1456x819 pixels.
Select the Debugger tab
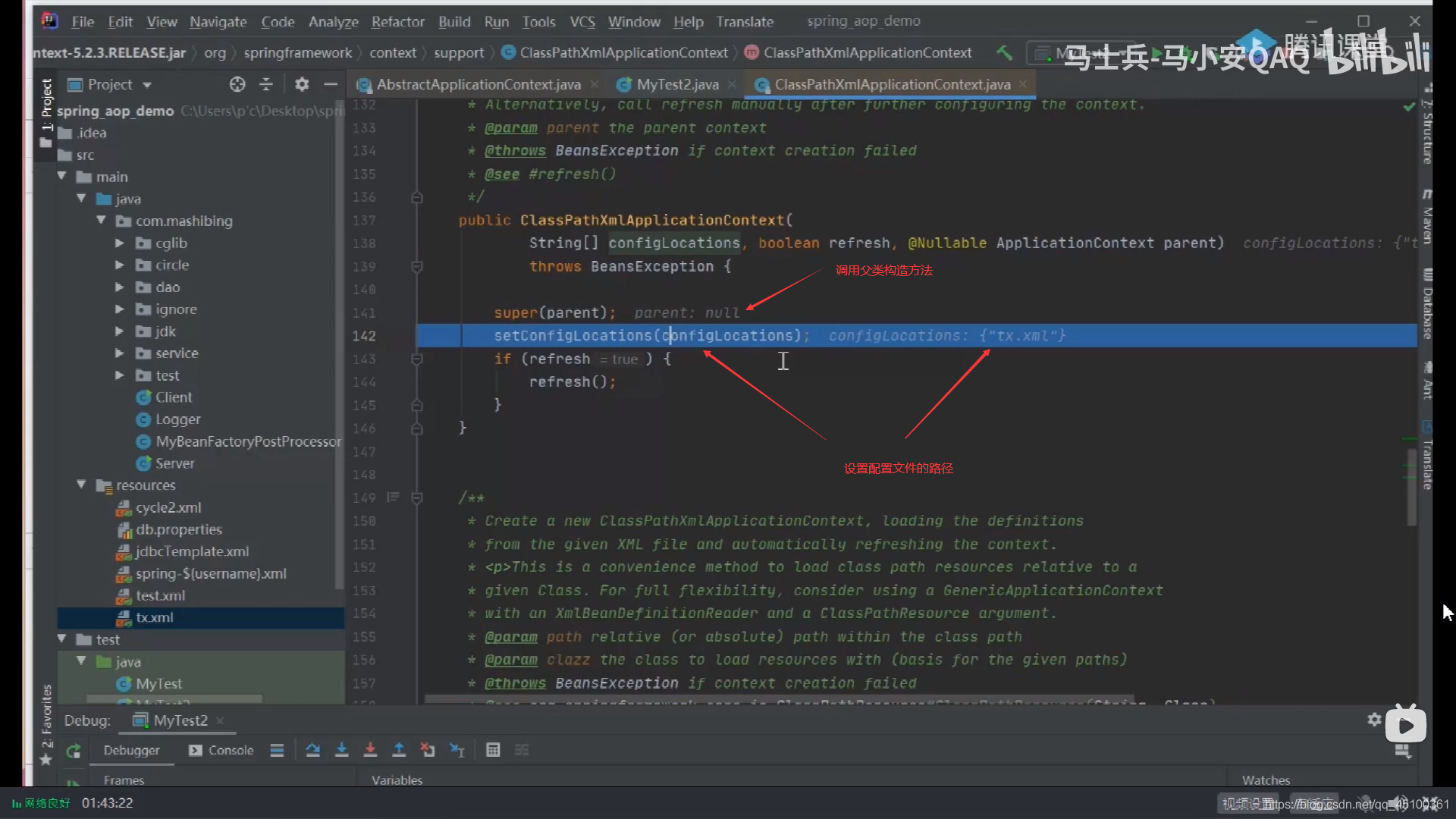click(x=131, y=750)
